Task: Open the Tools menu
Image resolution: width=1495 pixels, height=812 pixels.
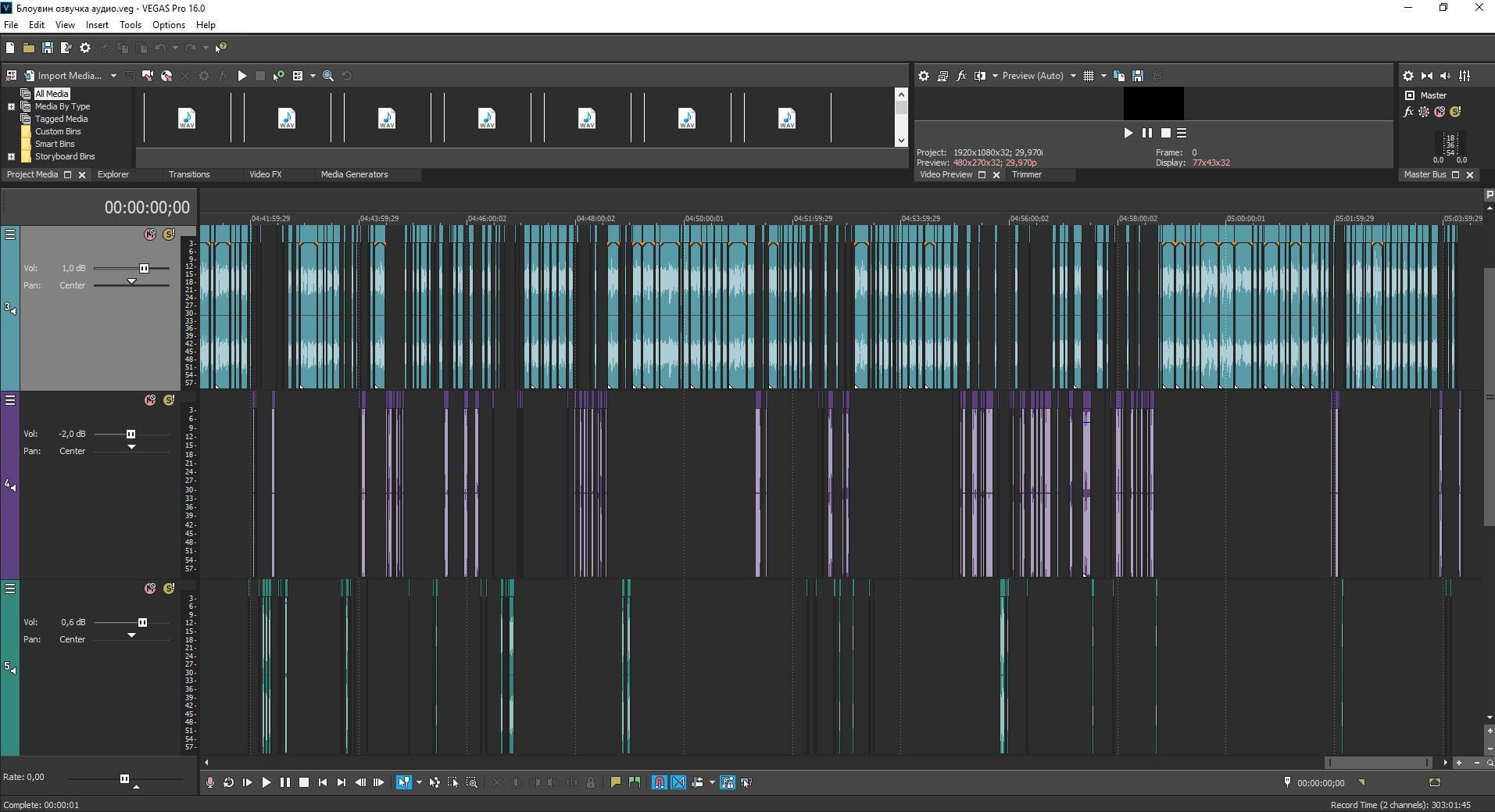Action: tap(130, 25)
